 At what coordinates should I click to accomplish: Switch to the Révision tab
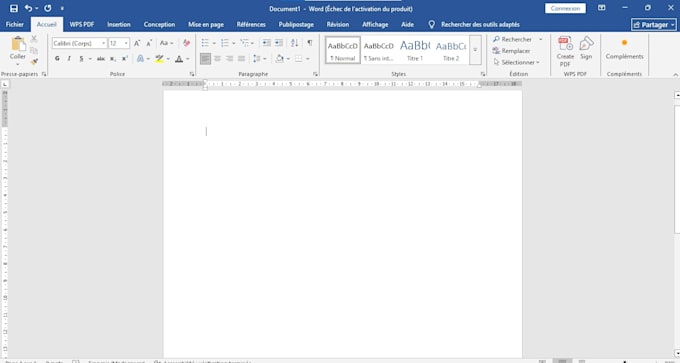pyautogui.click(x=338, y=24)
